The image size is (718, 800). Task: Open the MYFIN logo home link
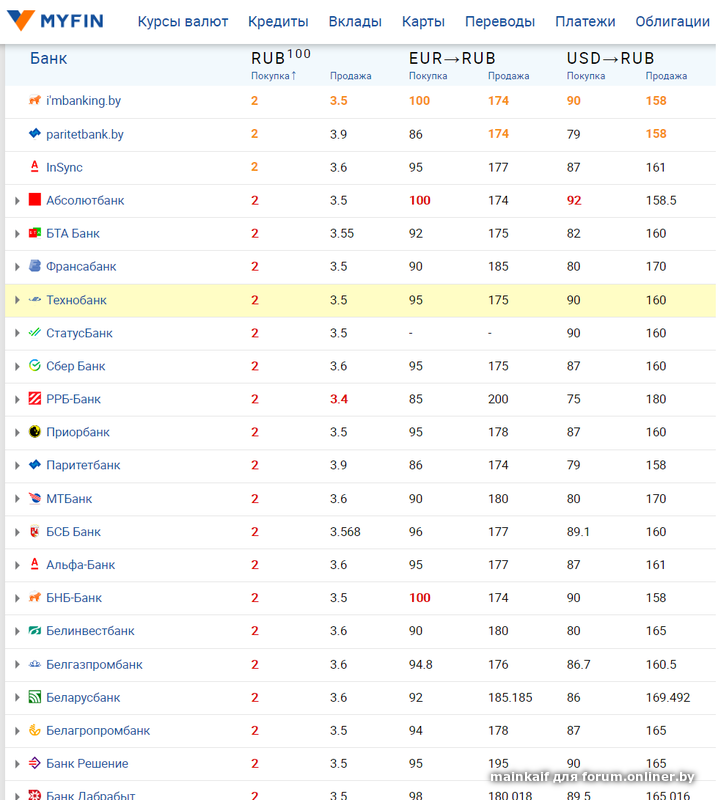[55, 20]
